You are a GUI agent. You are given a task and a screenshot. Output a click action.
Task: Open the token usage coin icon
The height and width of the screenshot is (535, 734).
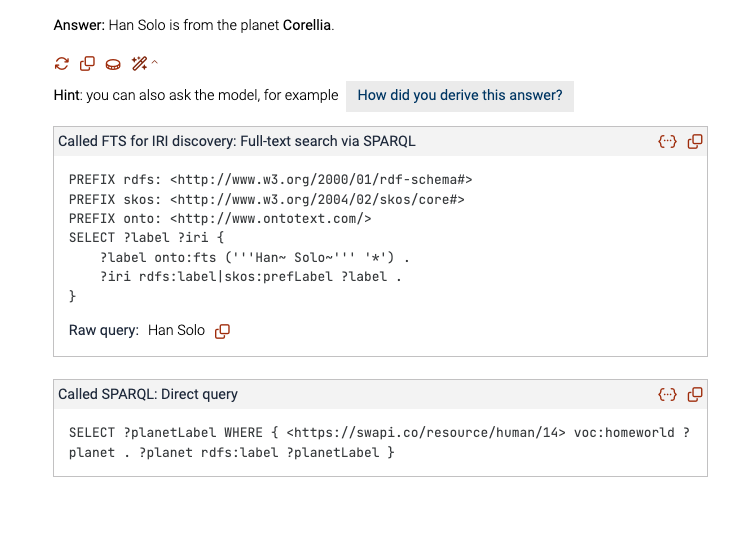113,64
